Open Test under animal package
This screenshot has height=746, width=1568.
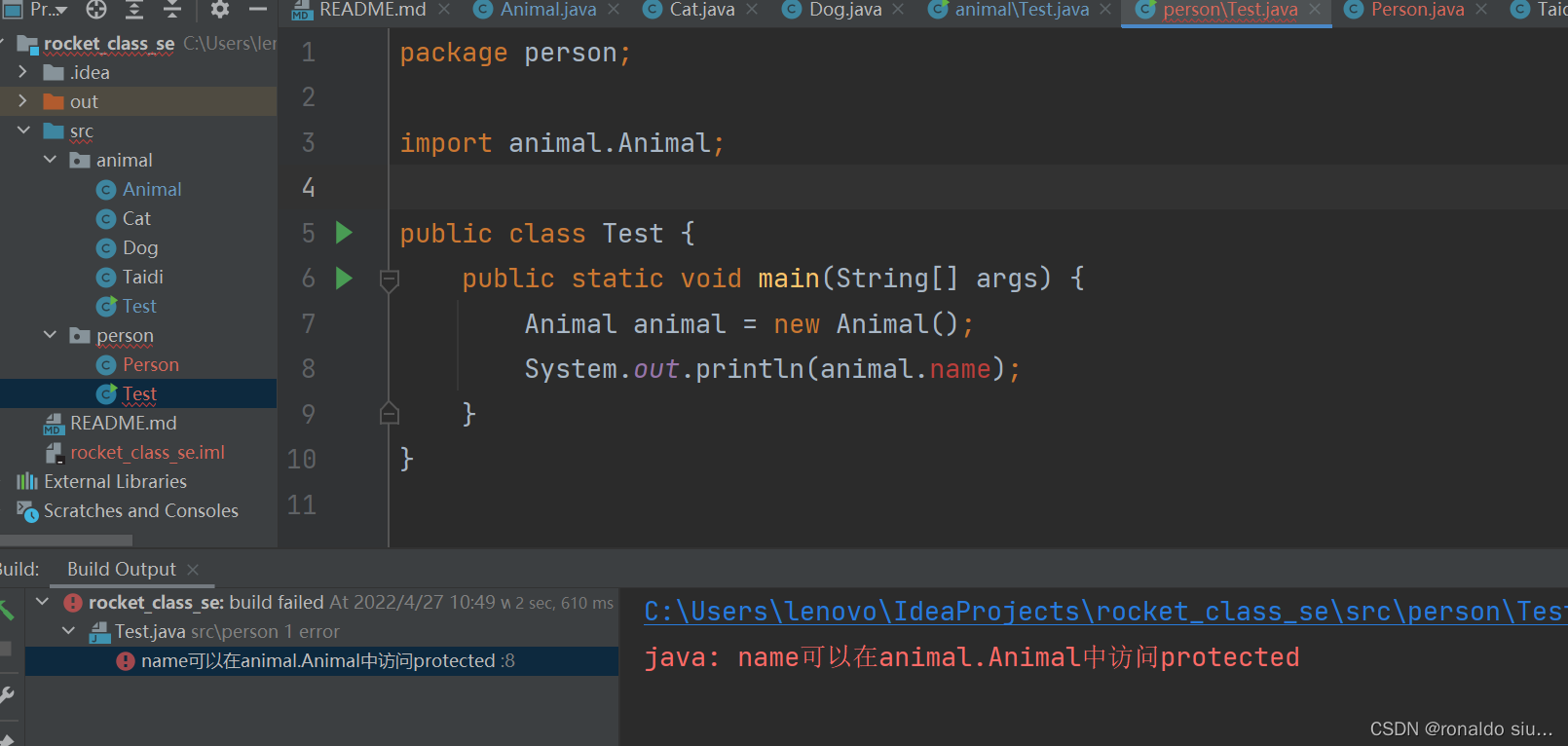tap(139, 306)
